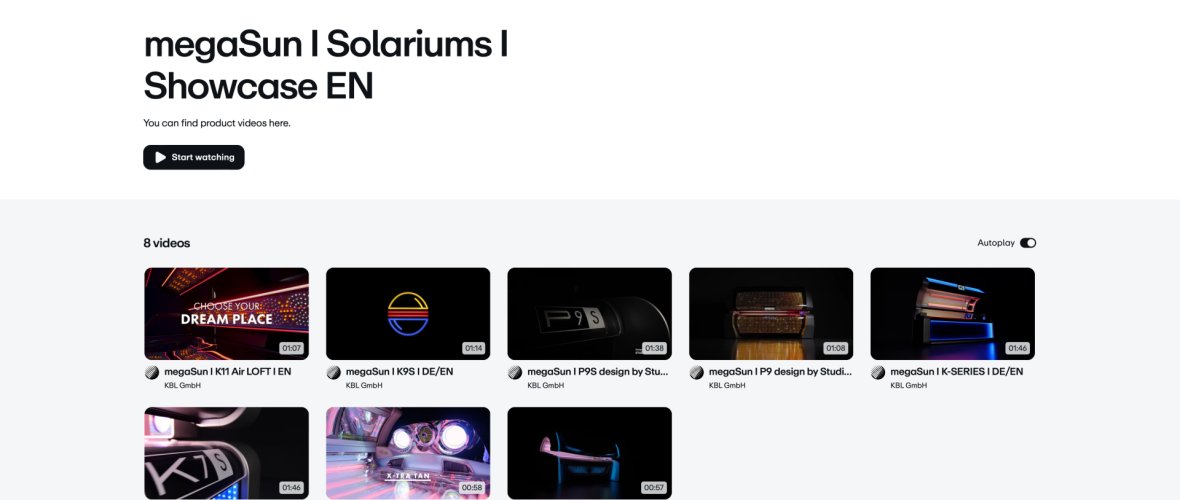Viewport: 1180px width, 500px height.
Task: Click KBL avatar icon beside P9S title
Action: pyautogui.click(x=515, y=373)
